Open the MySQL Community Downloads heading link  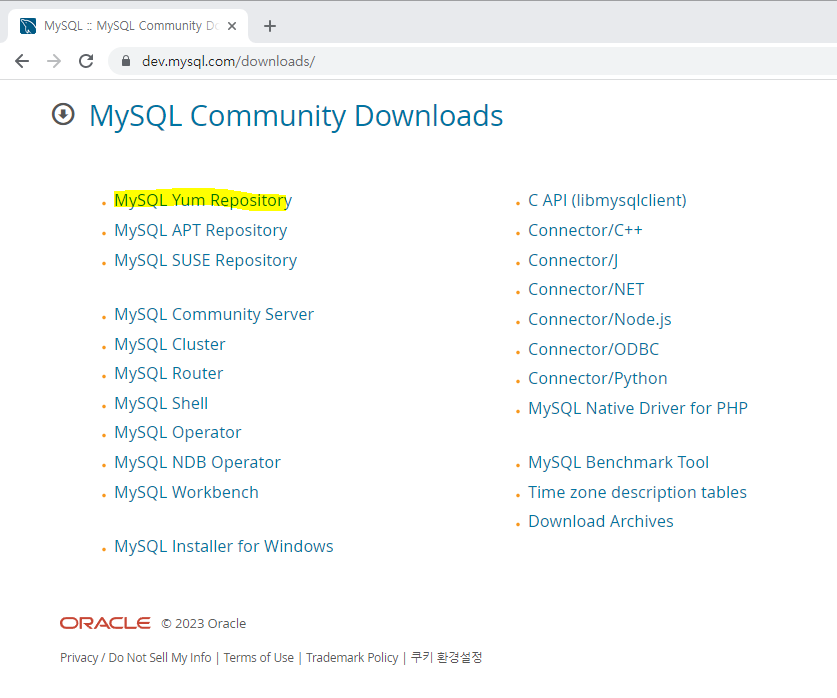296,116
